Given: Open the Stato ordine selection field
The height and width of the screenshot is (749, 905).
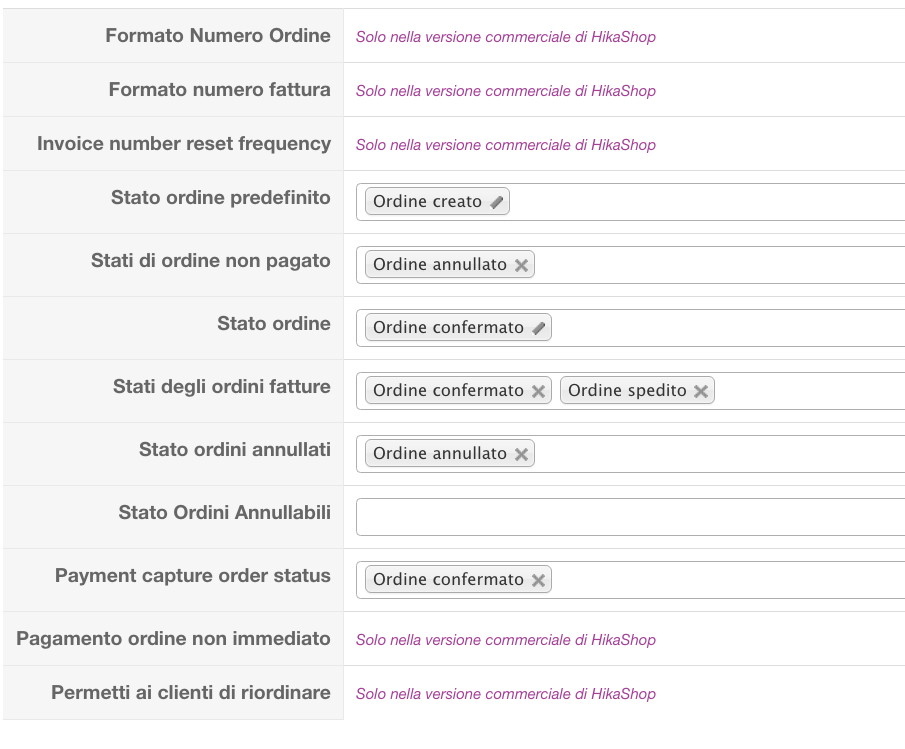Looking at the screenshot, I should (x=720, y=328).
